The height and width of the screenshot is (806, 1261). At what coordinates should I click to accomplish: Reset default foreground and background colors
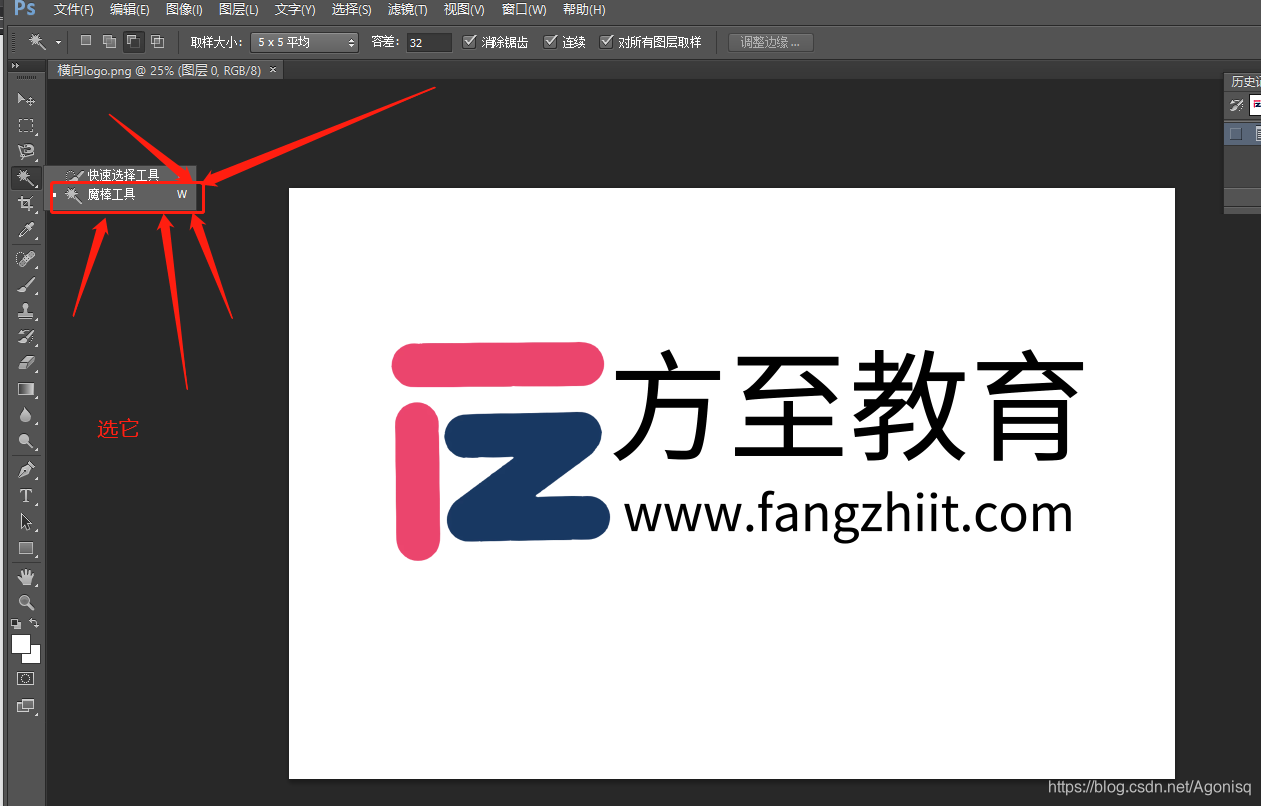click(16, 624)
